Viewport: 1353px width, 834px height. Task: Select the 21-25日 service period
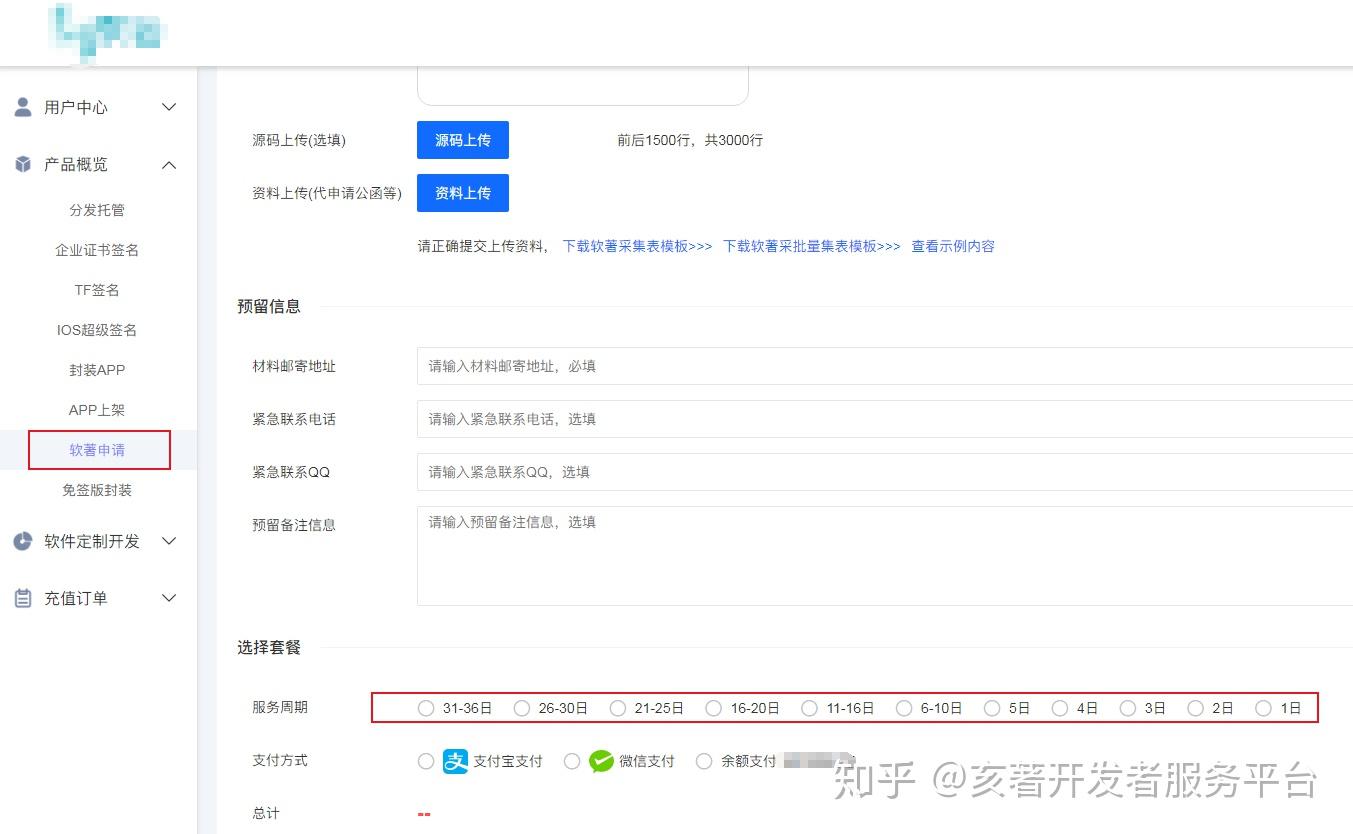618,708
